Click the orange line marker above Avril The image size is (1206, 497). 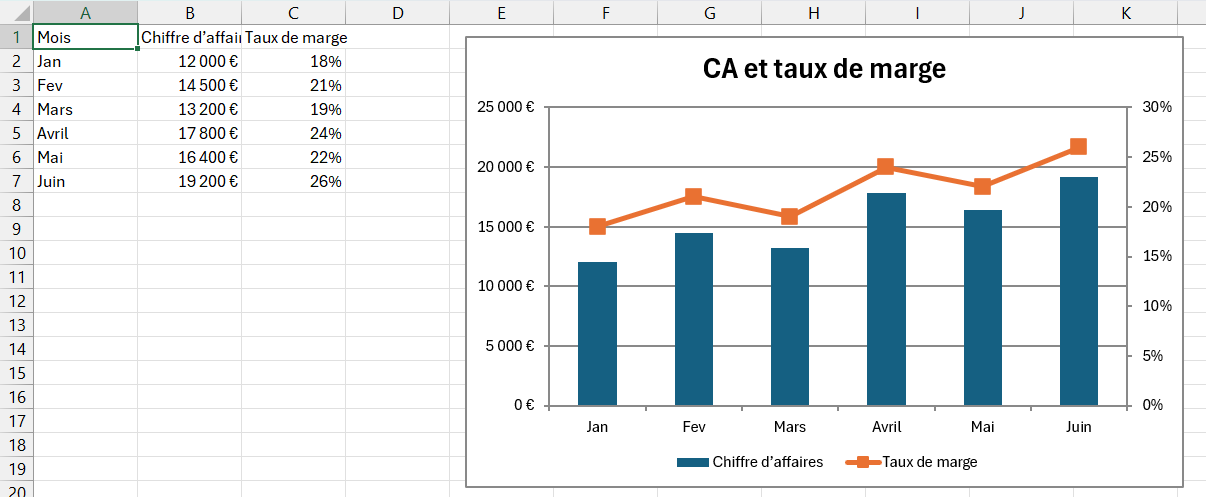pos(886,167)
